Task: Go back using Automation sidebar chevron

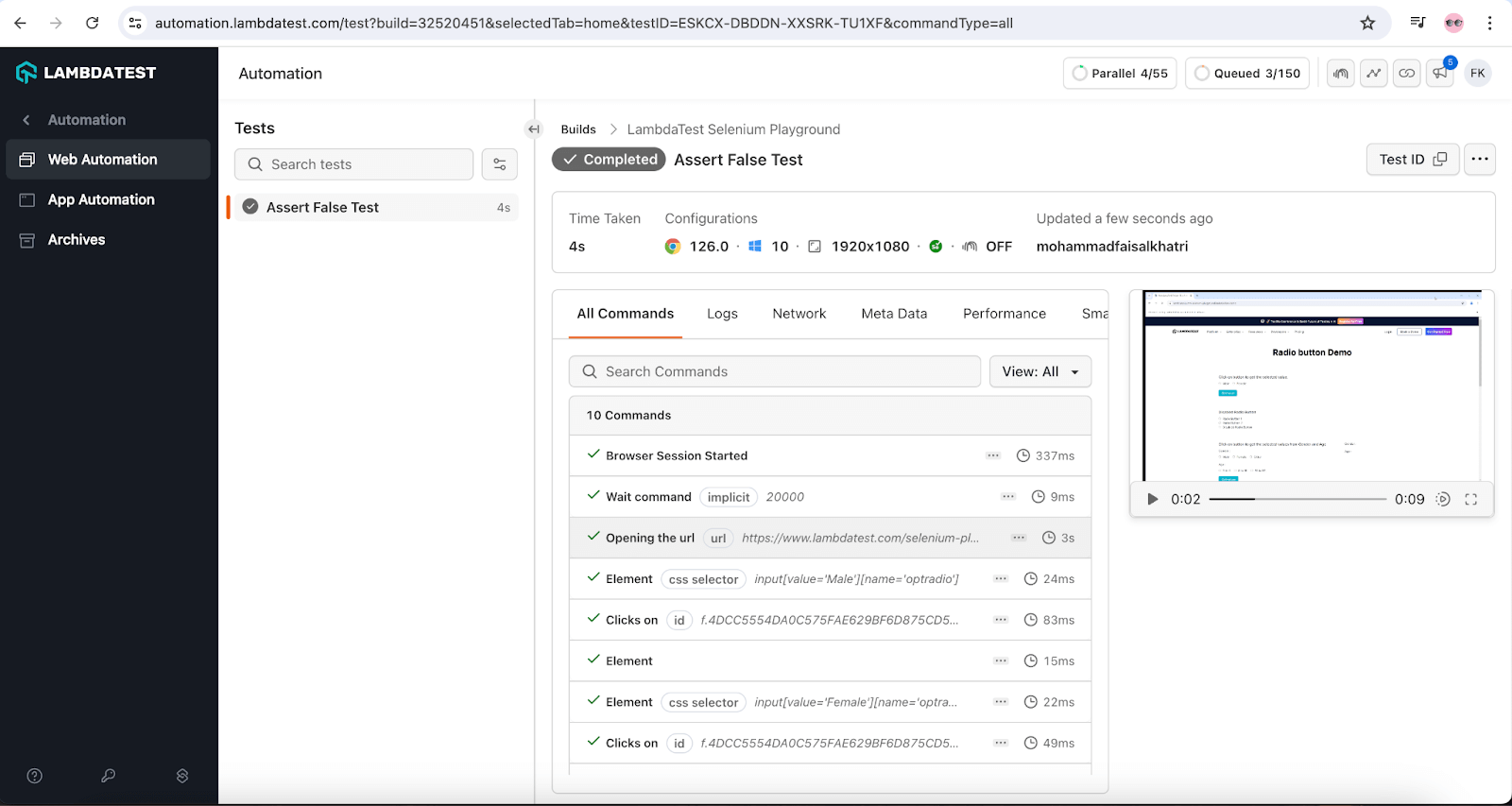Action: [26, 120]
